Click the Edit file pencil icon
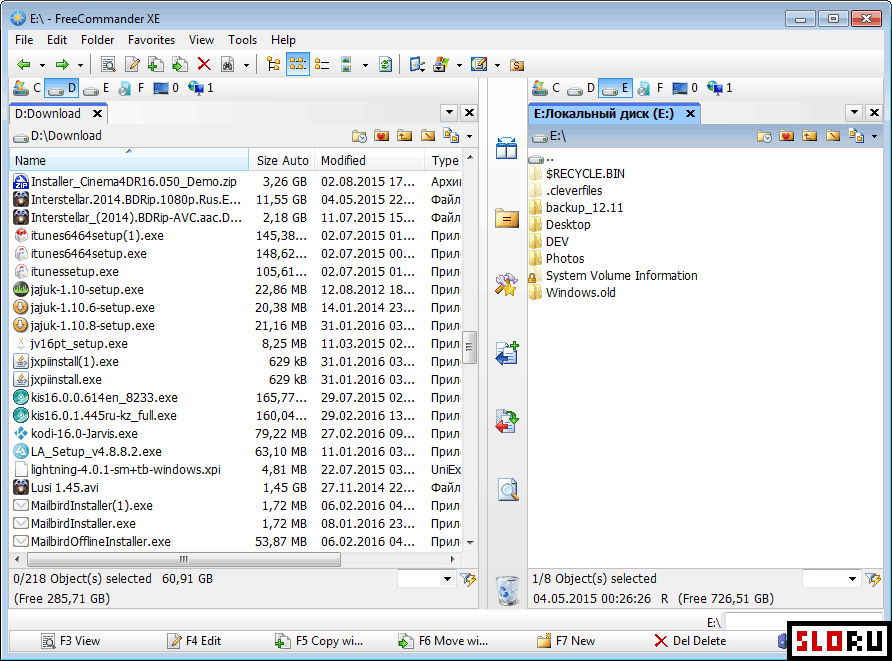Screen dimensions: 892x661 133,65
